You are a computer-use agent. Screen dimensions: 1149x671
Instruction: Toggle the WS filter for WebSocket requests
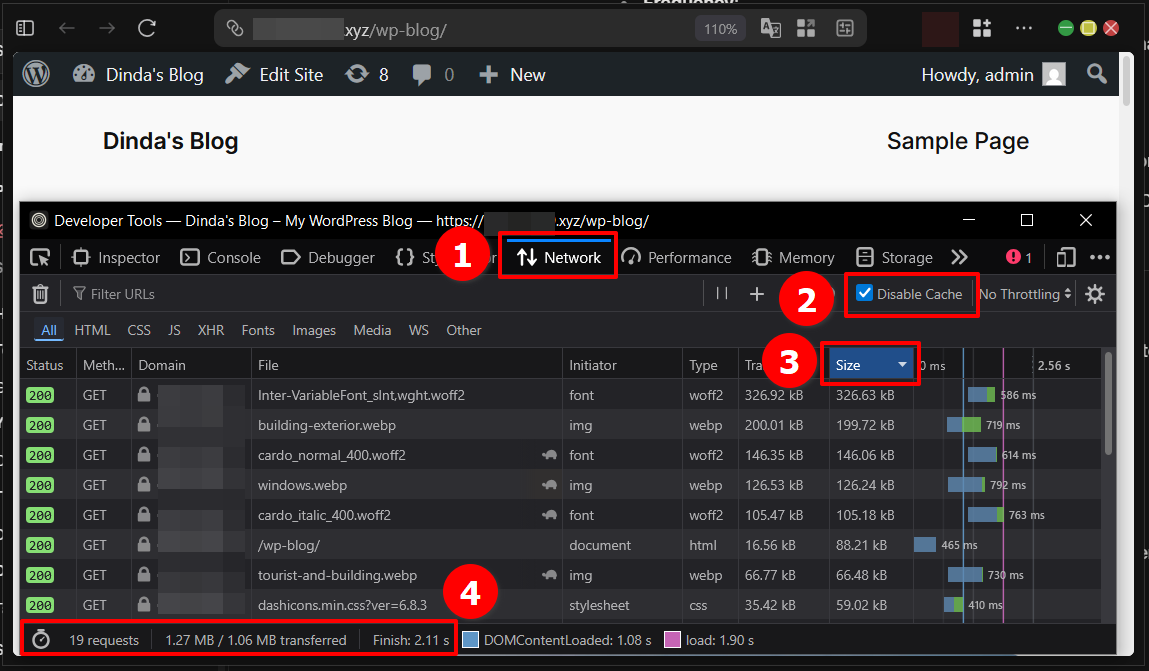(419, 330)
